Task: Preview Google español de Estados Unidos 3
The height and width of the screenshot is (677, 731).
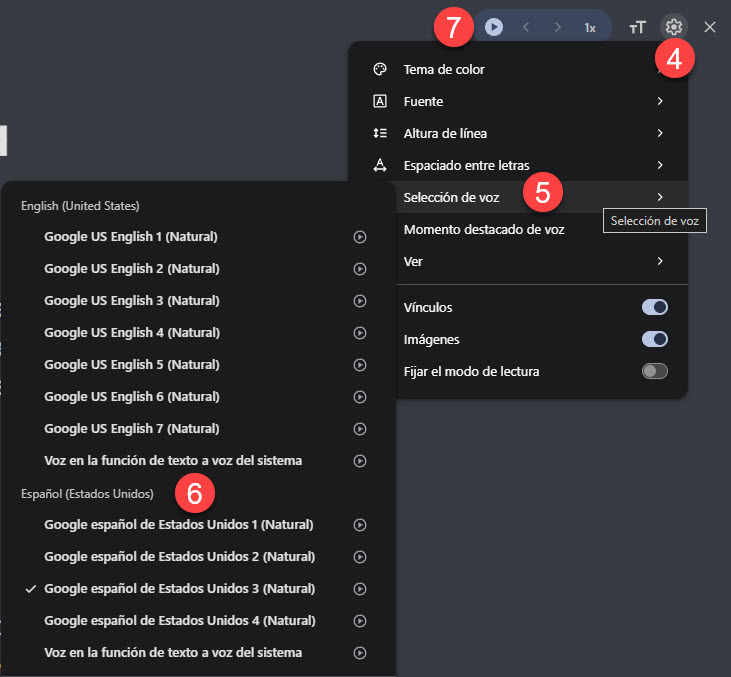Action: [359, 589]
